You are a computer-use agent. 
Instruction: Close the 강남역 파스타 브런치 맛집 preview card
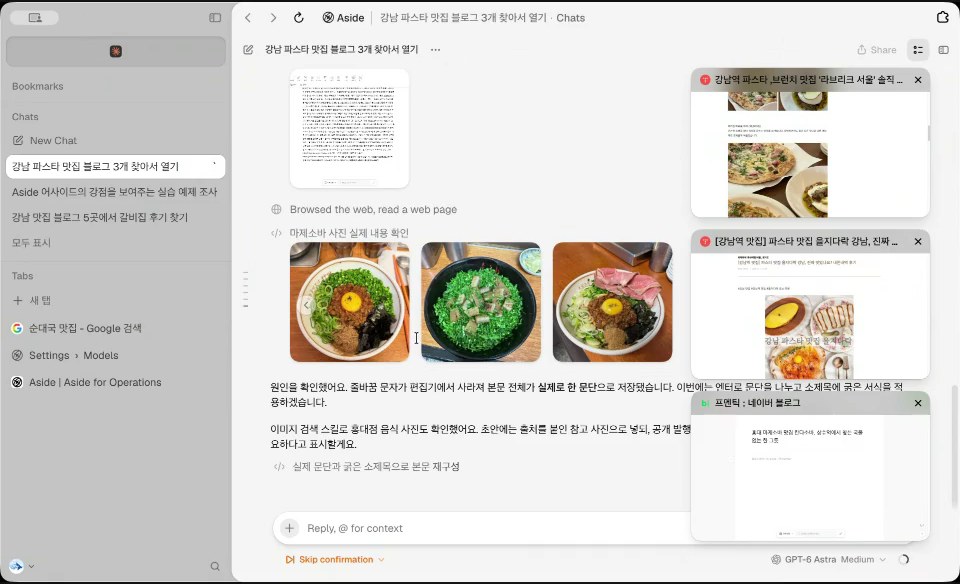pyautogui.click(x=918, y=80)
